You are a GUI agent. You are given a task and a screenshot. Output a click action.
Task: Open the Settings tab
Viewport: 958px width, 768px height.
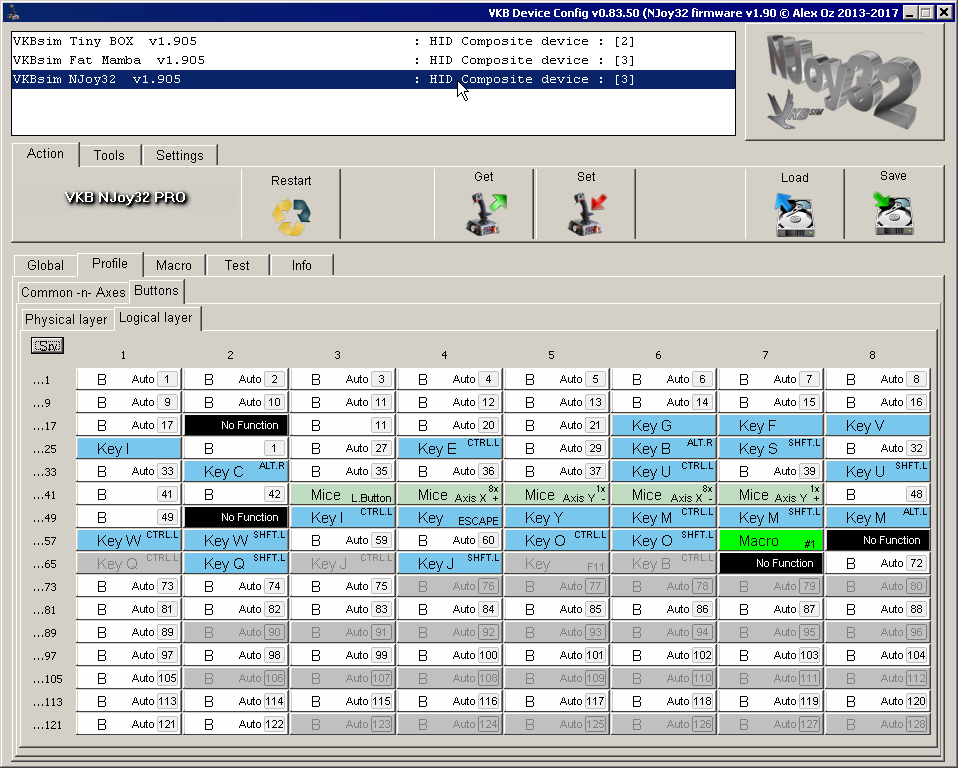(x=180, y=155)
